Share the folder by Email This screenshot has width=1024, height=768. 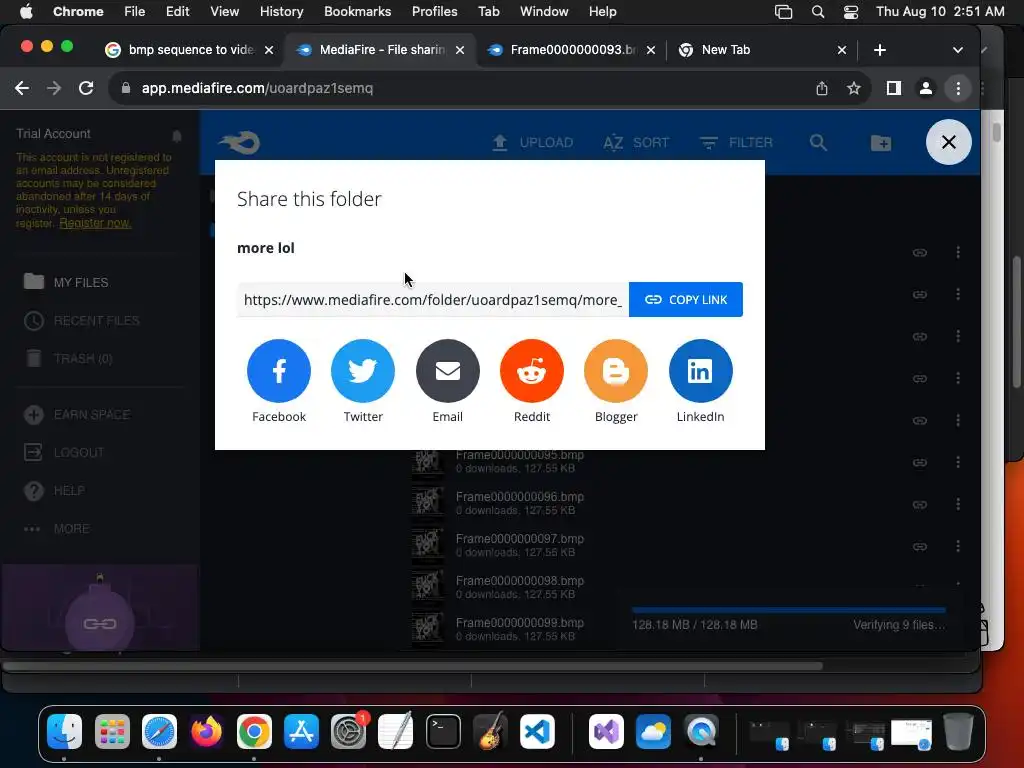(x=447, y=370)
